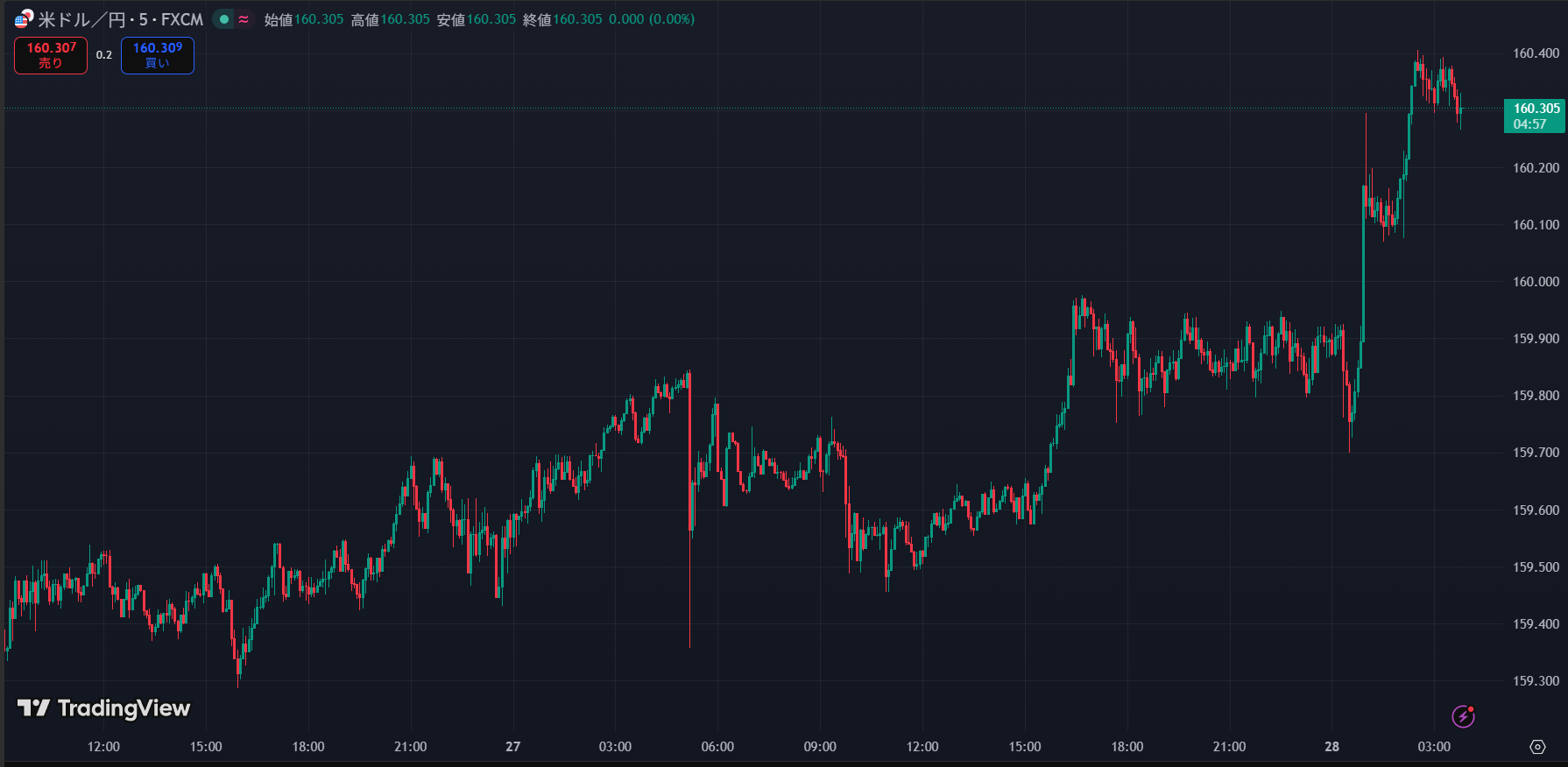Click the 0.000 (0.00%) change value
The image size is (1568, 767).
tap(652, 19)
